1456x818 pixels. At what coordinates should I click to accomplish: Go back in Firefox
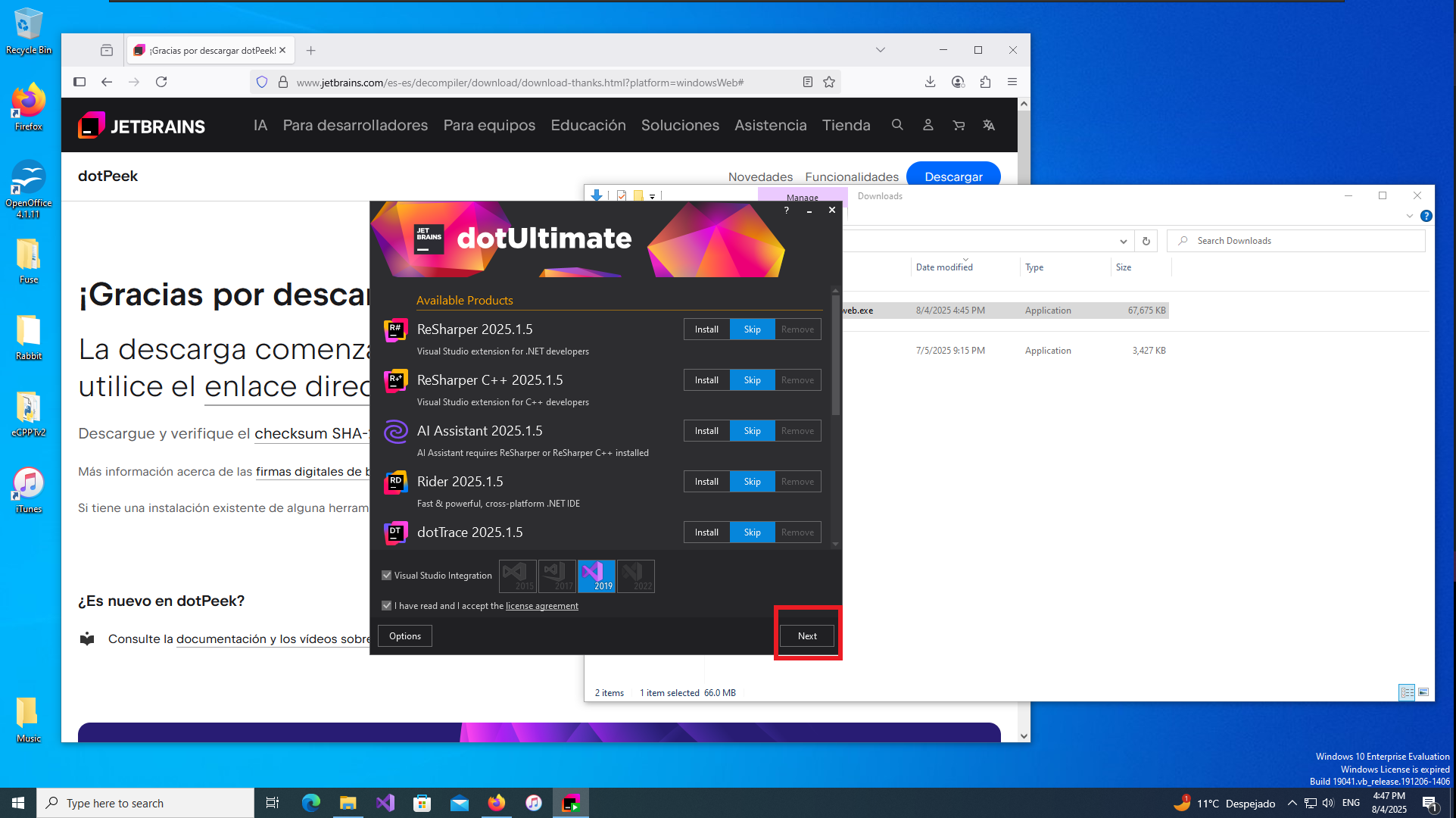[x=107, y=82]
